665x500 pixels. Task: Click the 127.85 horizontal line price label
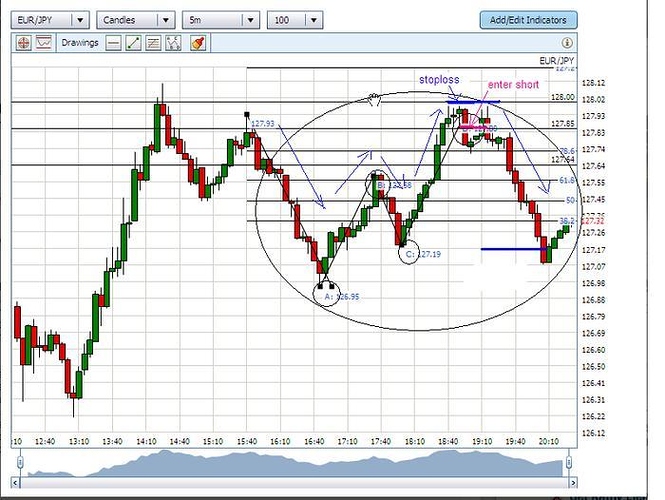[x=563, y=123]
